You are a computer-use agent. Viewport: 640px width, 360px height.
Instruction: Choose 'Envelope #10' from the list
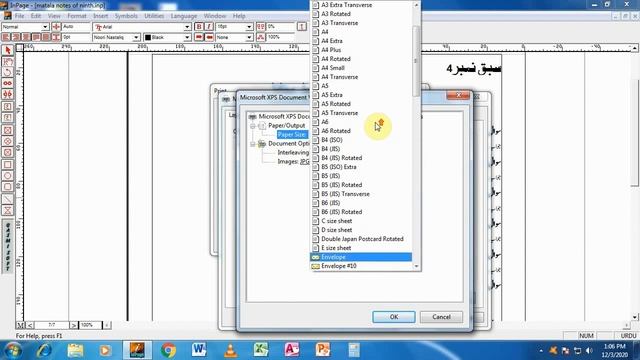(361, 266)
